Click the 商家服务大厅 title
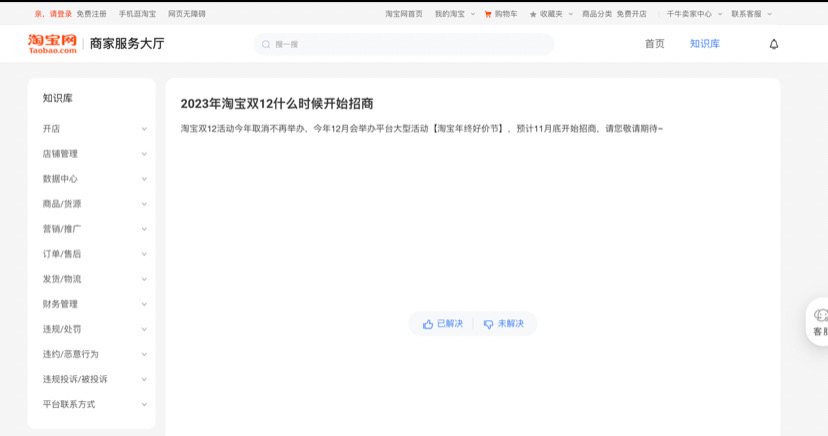Screen dimensions: 828x436 [x=127, y=44]
